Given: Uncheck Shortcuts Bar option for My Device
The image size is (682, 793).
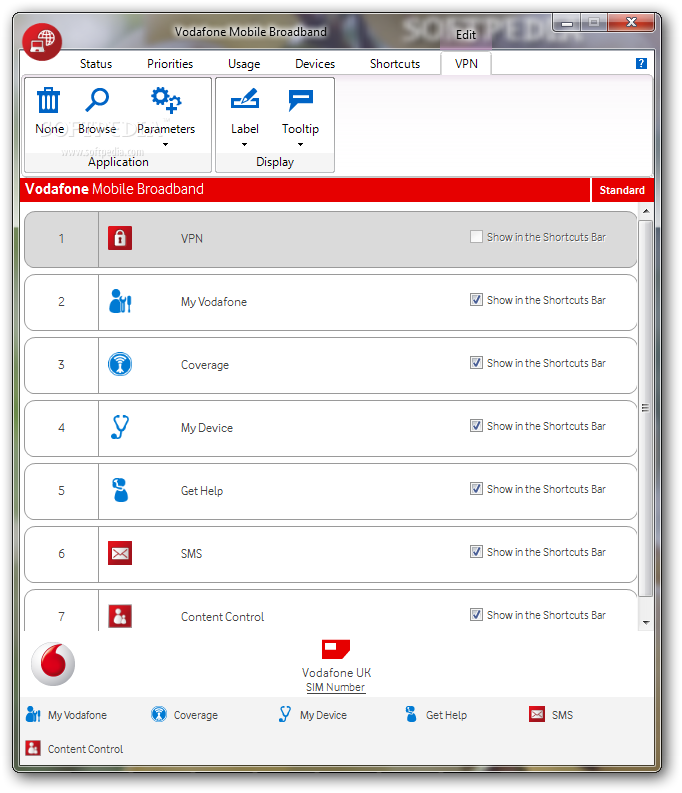Looking at the screenshot, I should click(x=476, y=425).
